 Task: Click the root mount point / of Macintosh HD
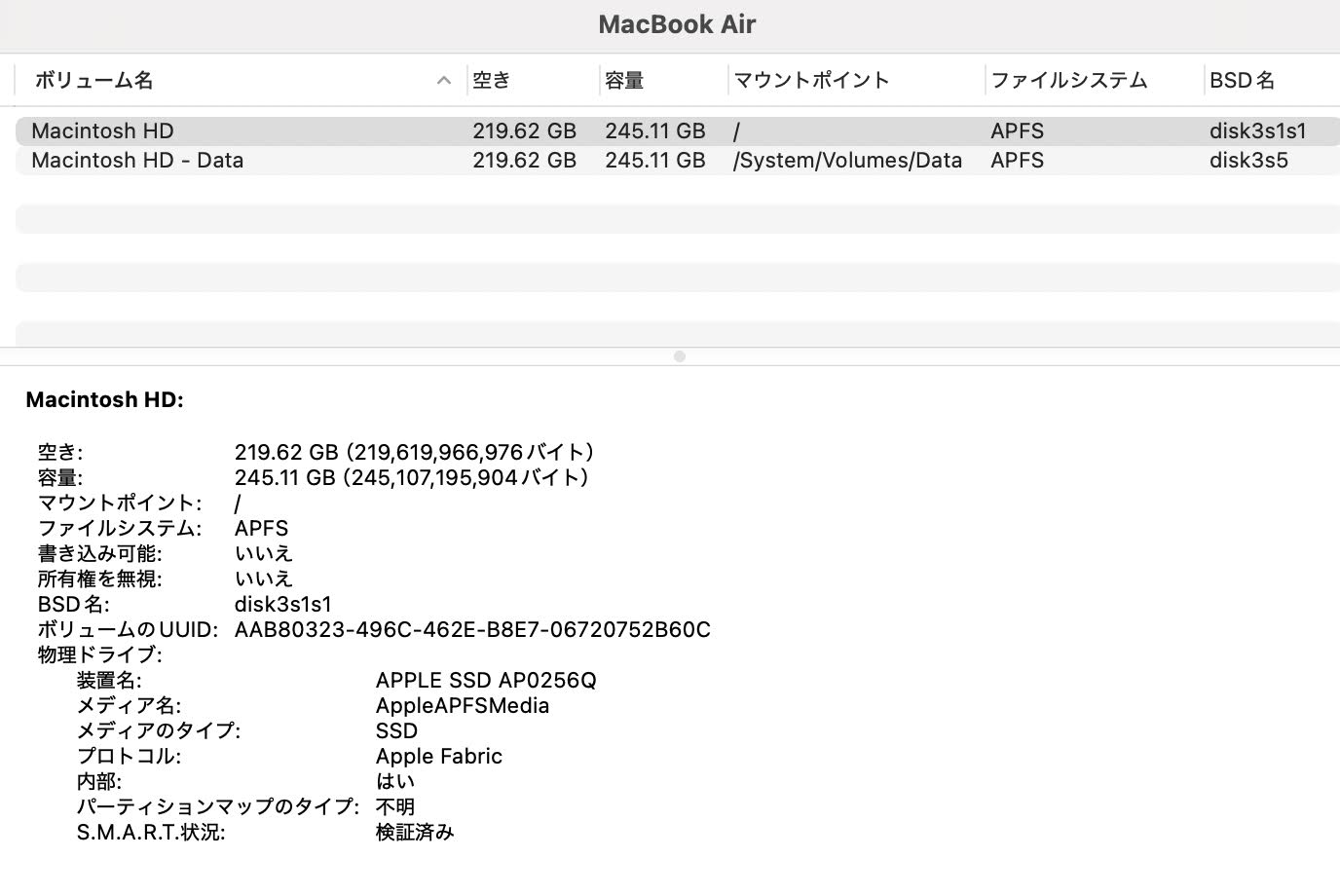pos(737,131)
